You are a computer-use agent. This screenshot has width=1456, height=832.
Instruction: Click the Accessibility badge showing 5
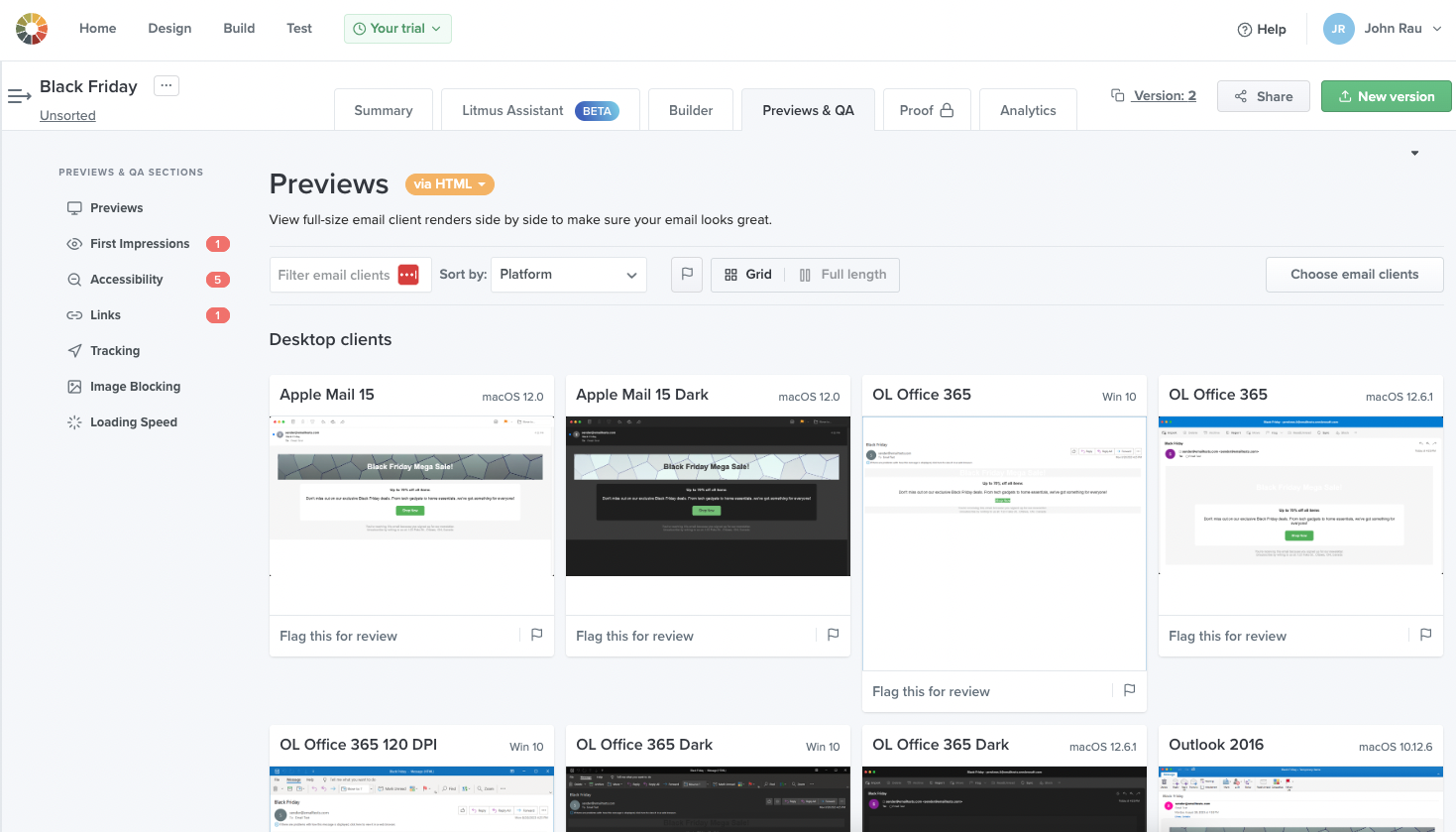pos(218,280)
